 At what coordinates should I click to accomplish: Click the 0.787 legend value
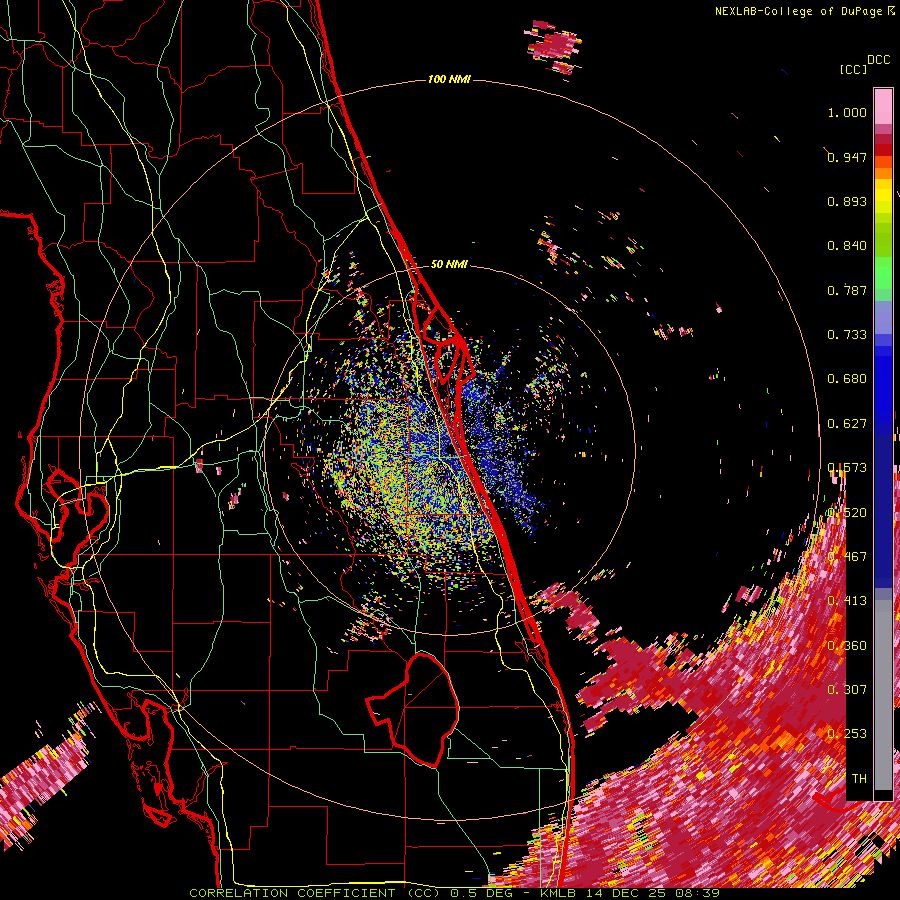coord(847,290)
